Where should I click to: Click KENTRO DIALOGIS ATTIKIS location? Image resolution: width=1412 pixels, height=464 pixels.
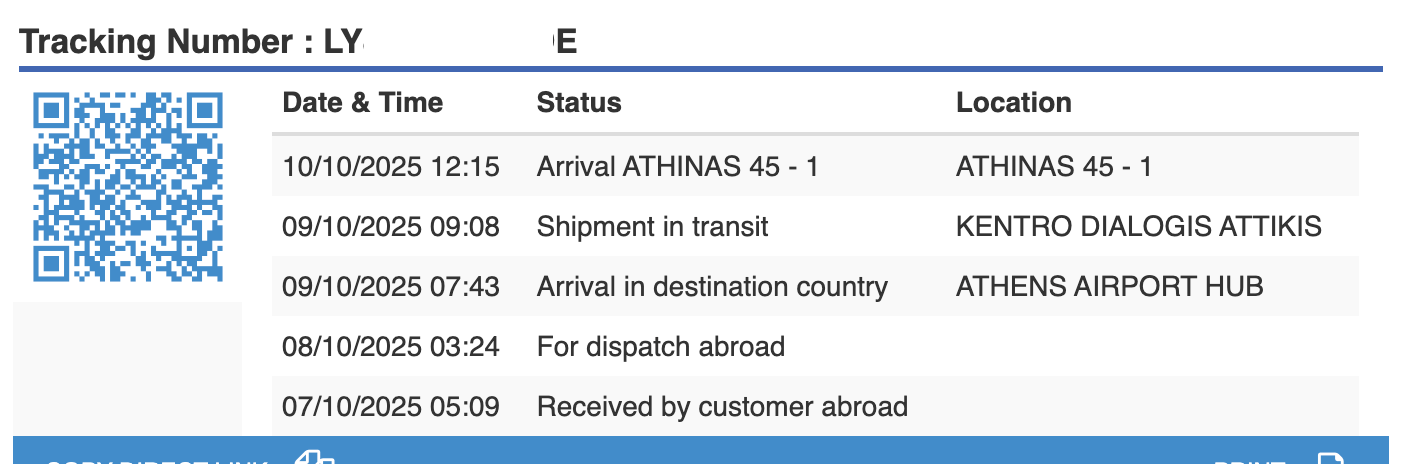click(1138, 227)
